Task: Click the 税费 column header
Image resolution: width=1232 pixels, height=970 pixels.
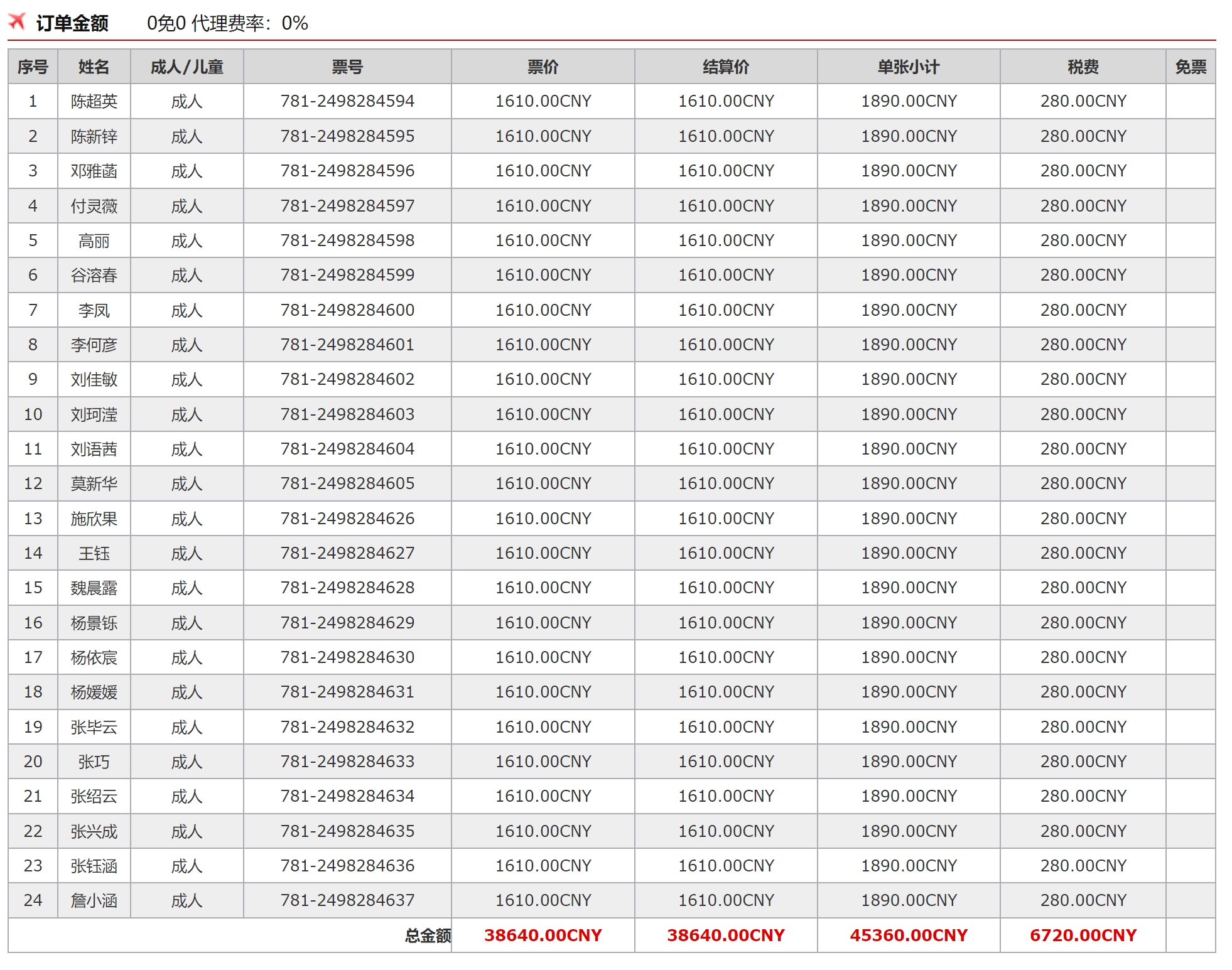Action: 1083,67
